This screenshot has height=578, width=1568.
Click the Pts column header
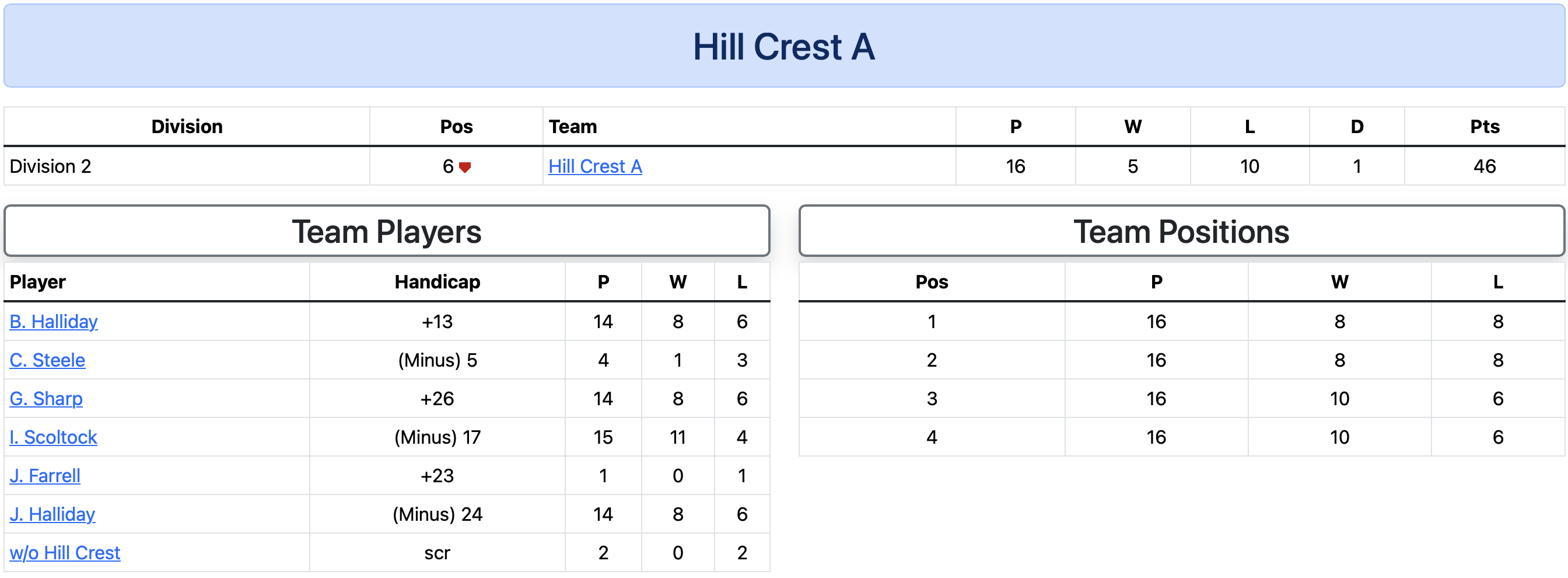[1485, 127]
